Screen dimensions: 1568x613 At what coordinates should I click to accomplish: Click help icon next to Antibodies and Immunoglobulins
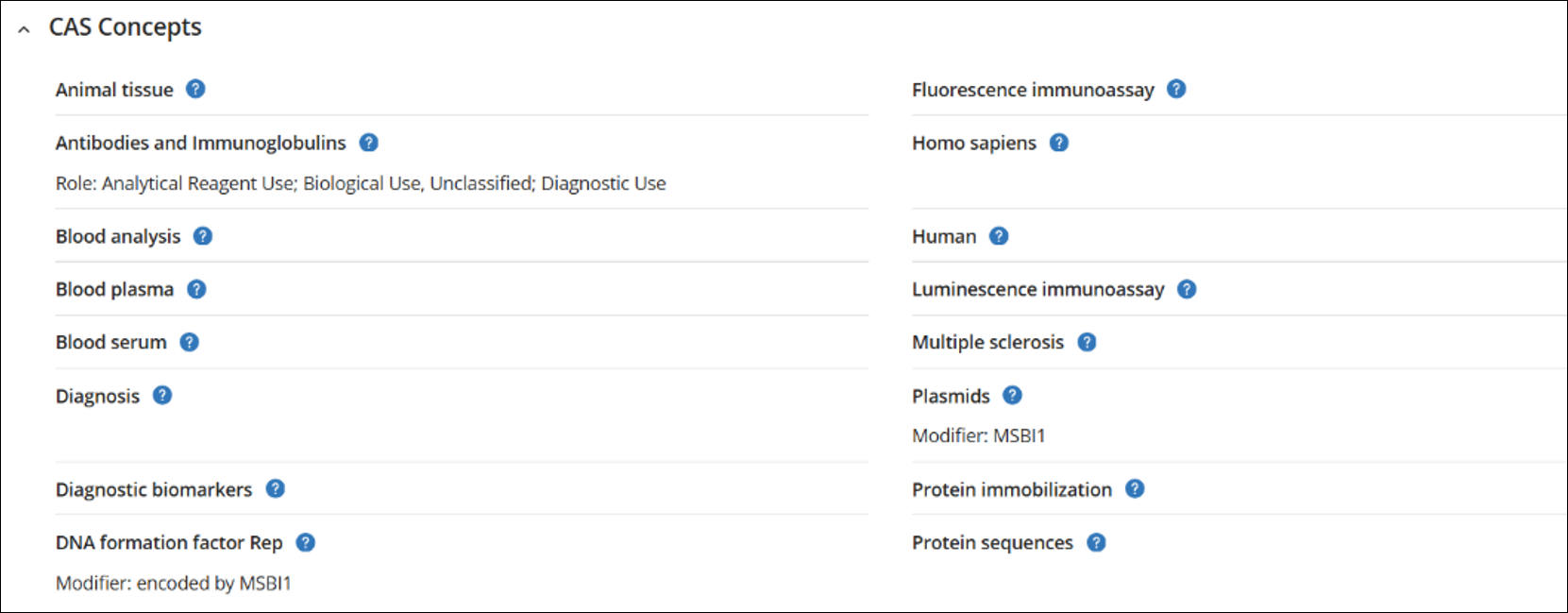click(x=369, y=143)
